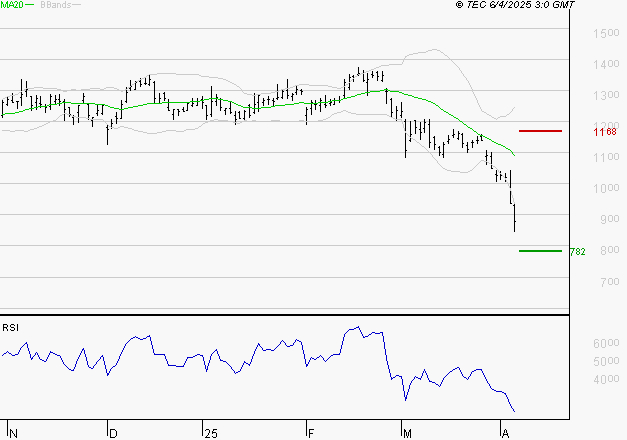Click the N month marker on time axis
This screenshot has width=627, height=440.
coord(13,434)
